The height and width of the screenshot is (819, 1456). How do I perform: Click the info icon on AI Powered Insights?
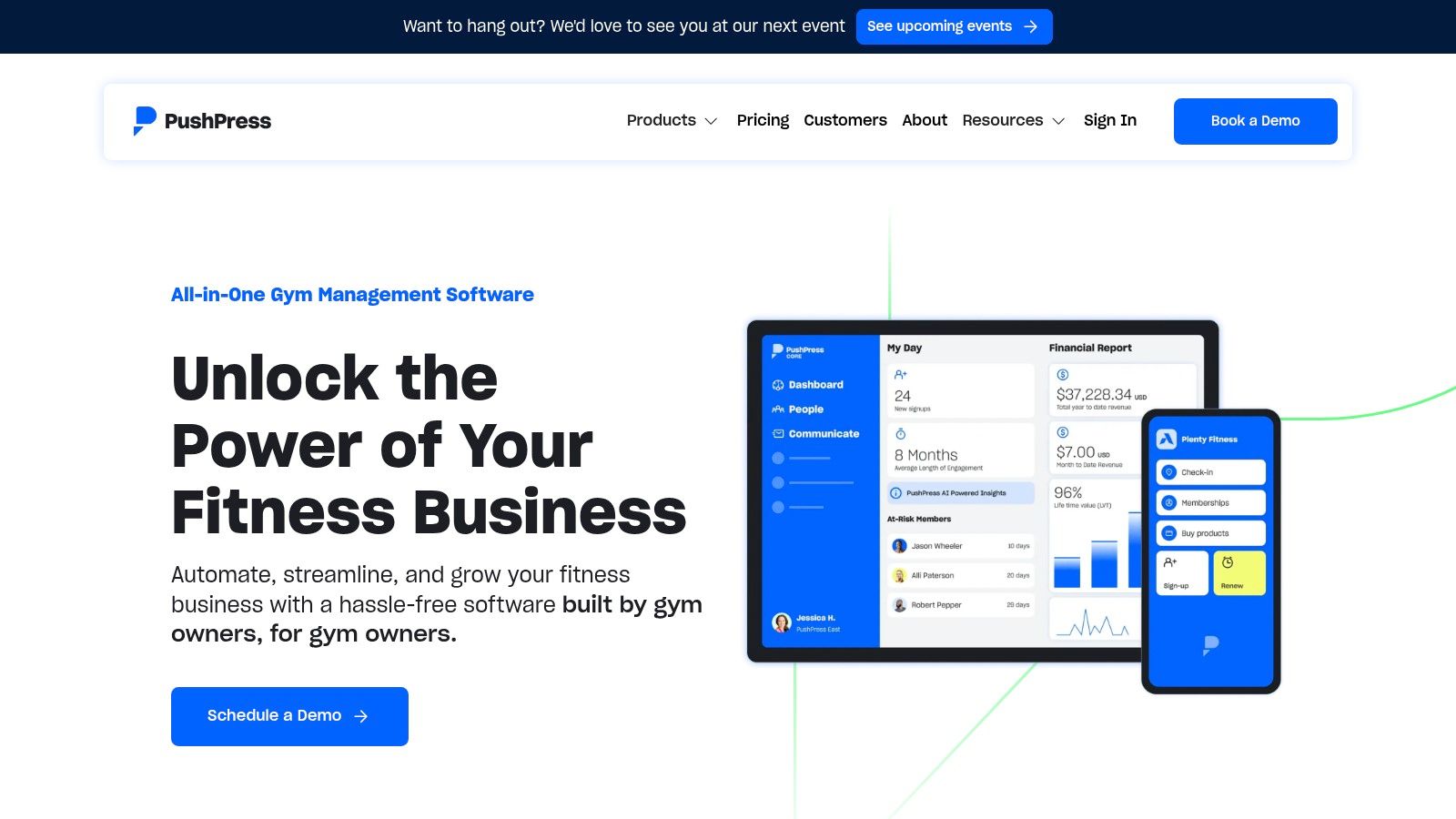(896, 493)
